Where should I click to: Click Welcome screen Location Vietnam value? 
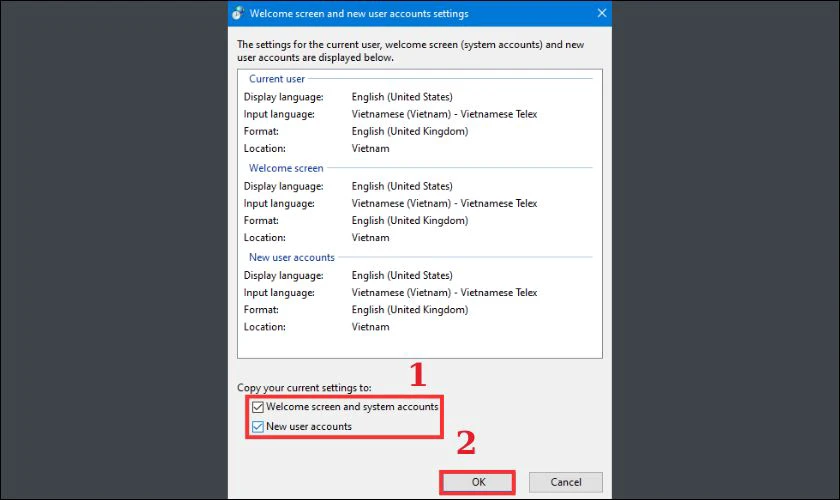370,238
